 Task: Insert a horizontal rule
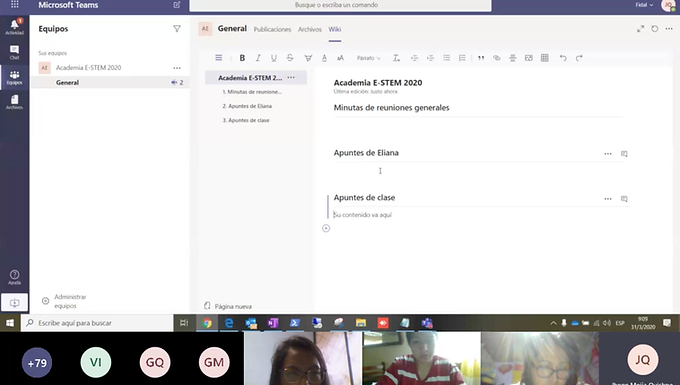click(x=513, y=58)
